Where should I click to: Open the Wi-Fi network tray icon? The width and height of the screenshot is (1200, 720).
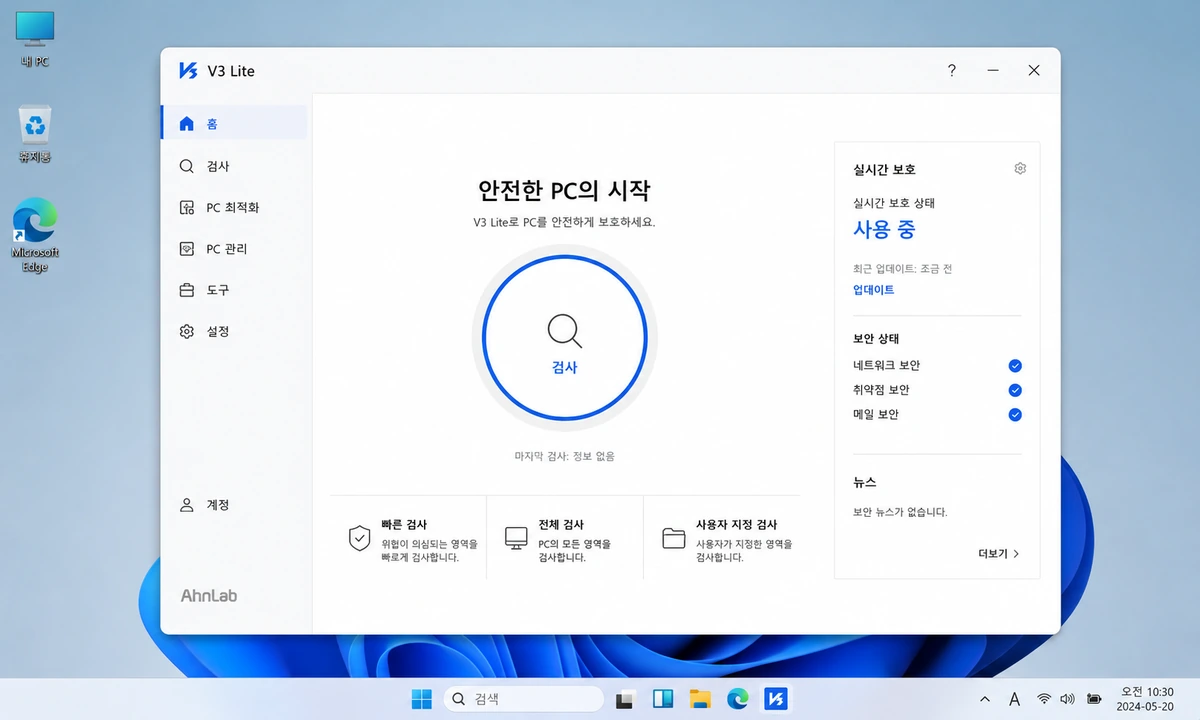point(1044,699)
